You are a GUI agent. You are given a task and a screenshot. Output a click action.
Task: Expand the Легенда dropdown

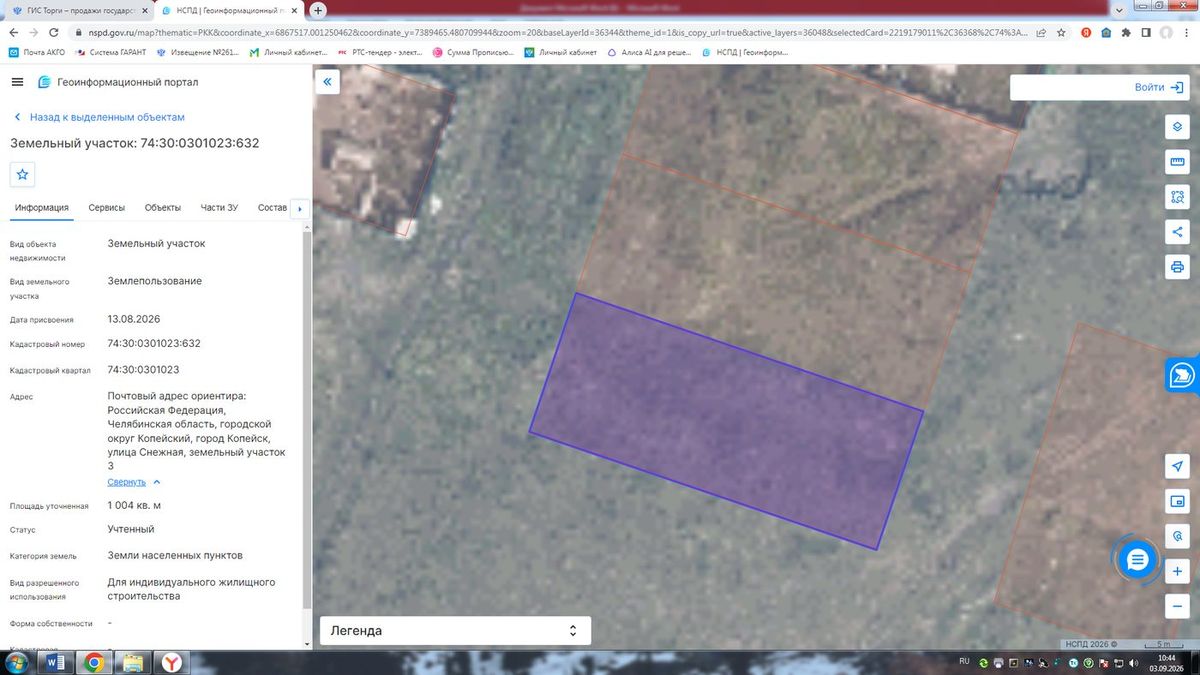[455, 631]
